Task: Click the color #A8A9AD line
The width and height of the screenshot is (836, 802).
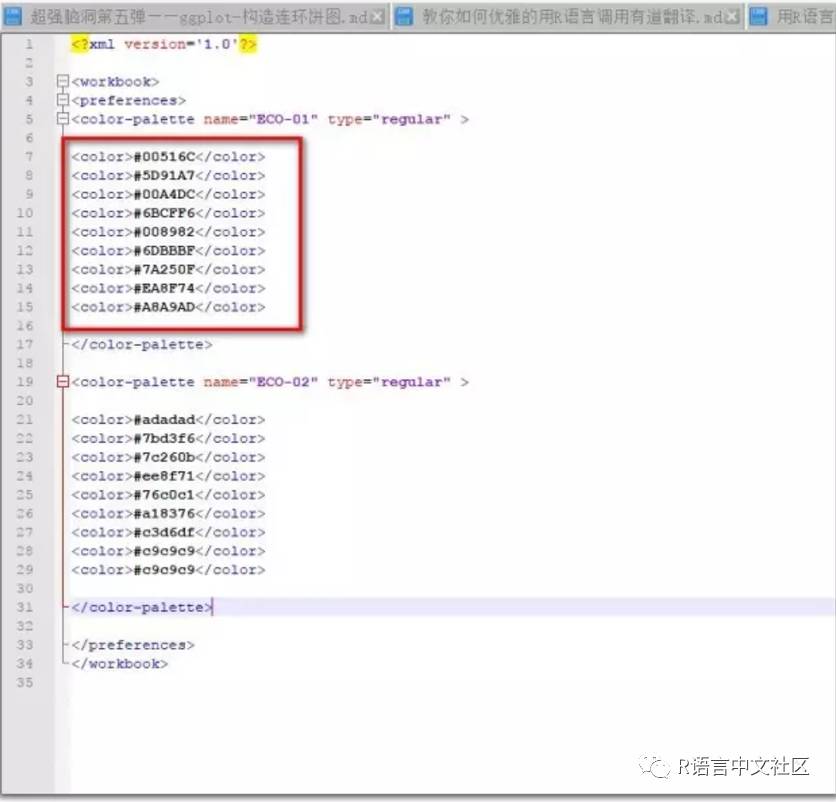Action: [x=168, y=307]
